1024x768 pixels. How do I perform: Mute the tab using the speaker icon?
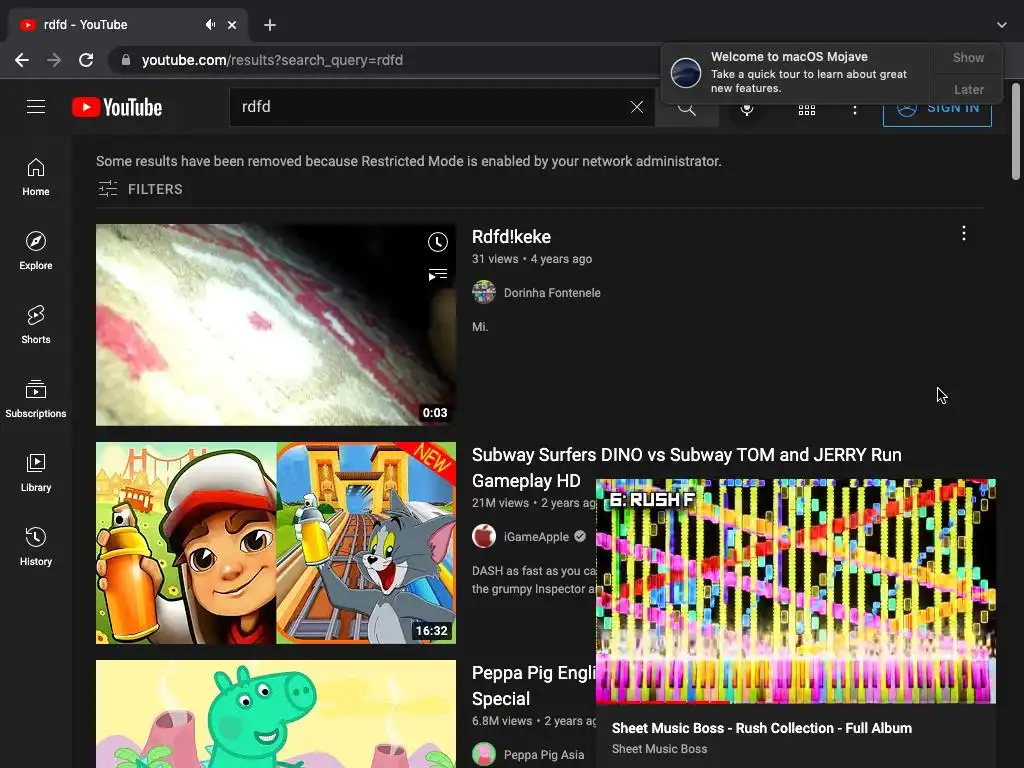point(210,25)
